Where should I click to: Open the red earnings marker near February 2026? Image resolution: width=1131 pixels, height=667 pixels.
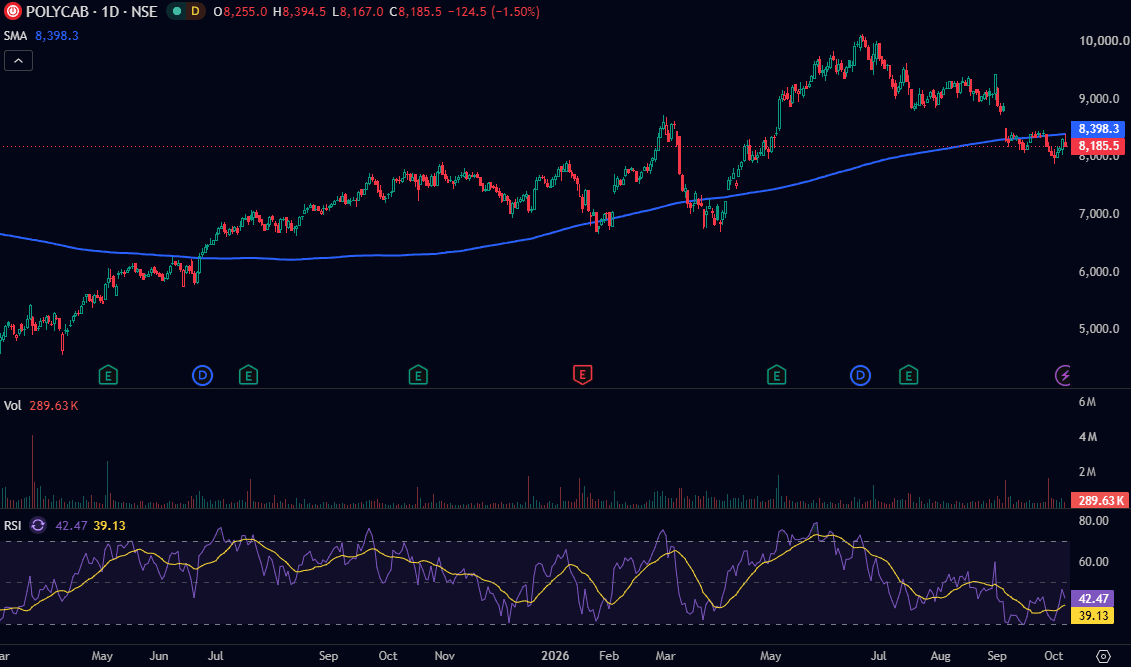pyautogui.click(x=582, y=375)
